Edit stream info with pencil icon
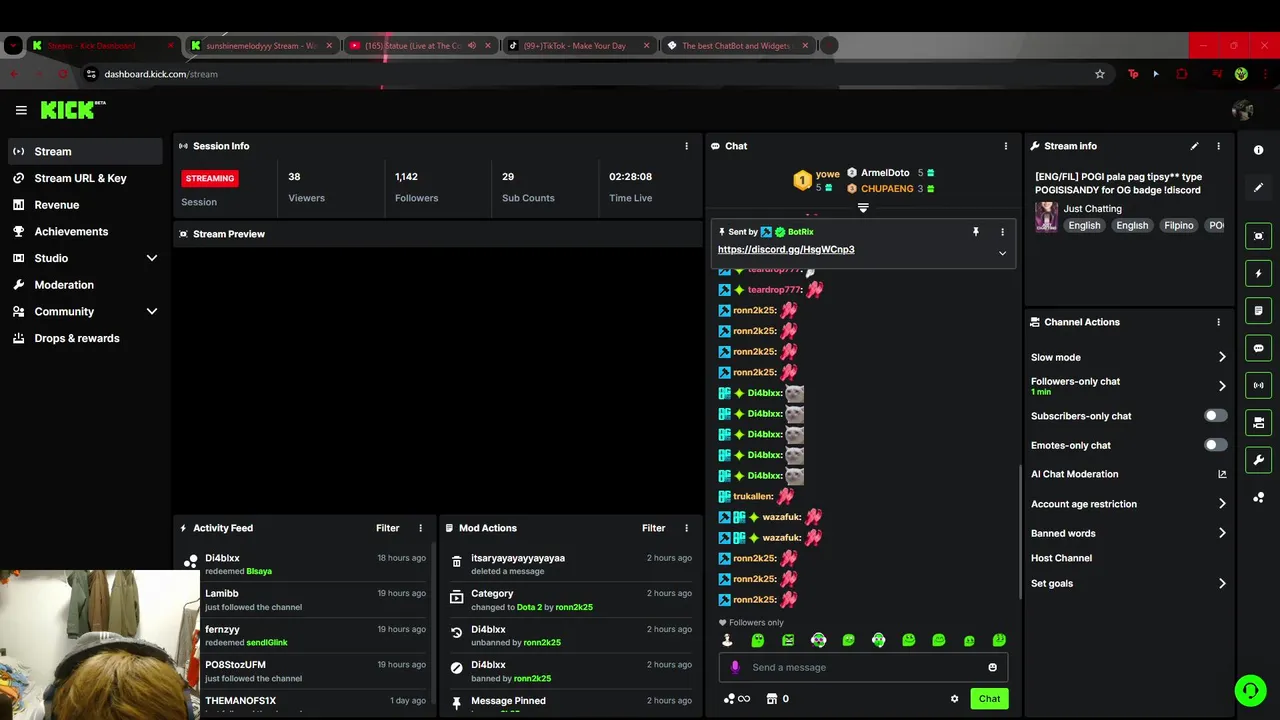The width and height of the screenshot is (1280, 720). coord(1194,146)
